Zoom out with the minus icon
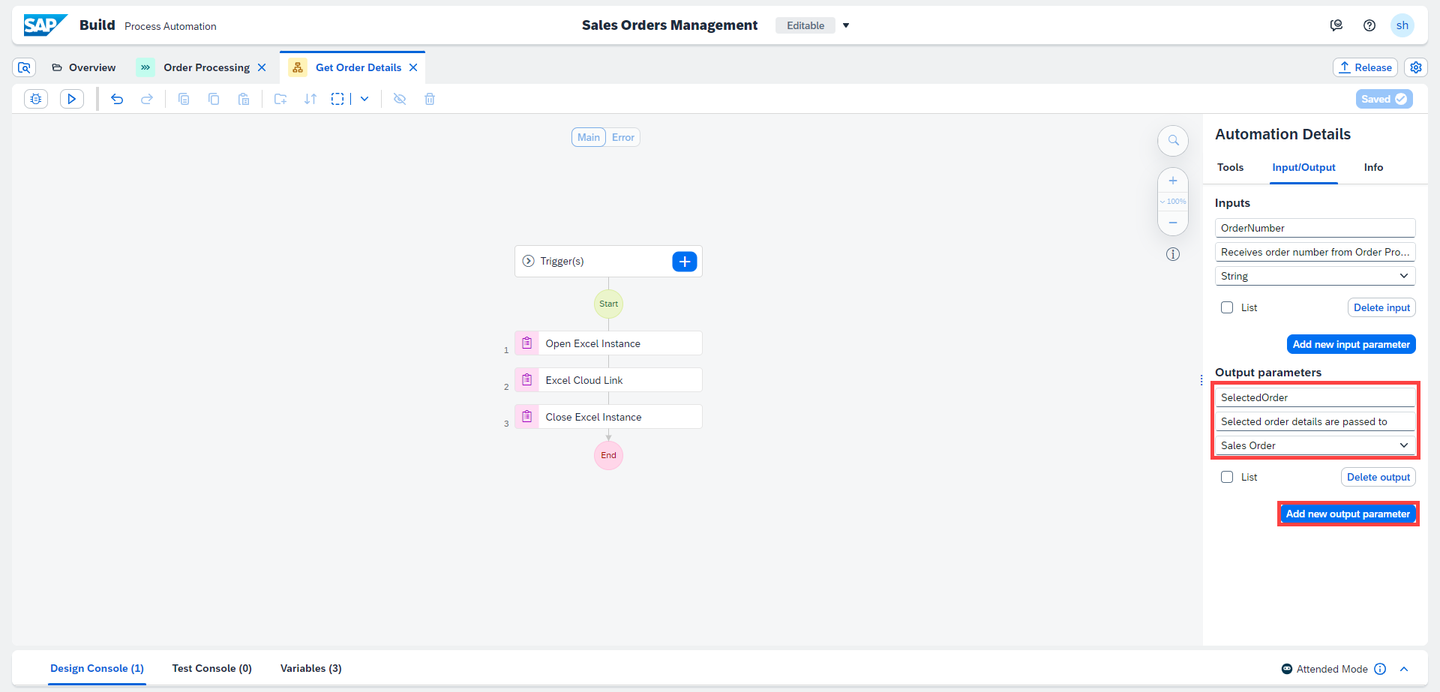The height and width of the screenshot is (692, 1440). click(1173, 222)
